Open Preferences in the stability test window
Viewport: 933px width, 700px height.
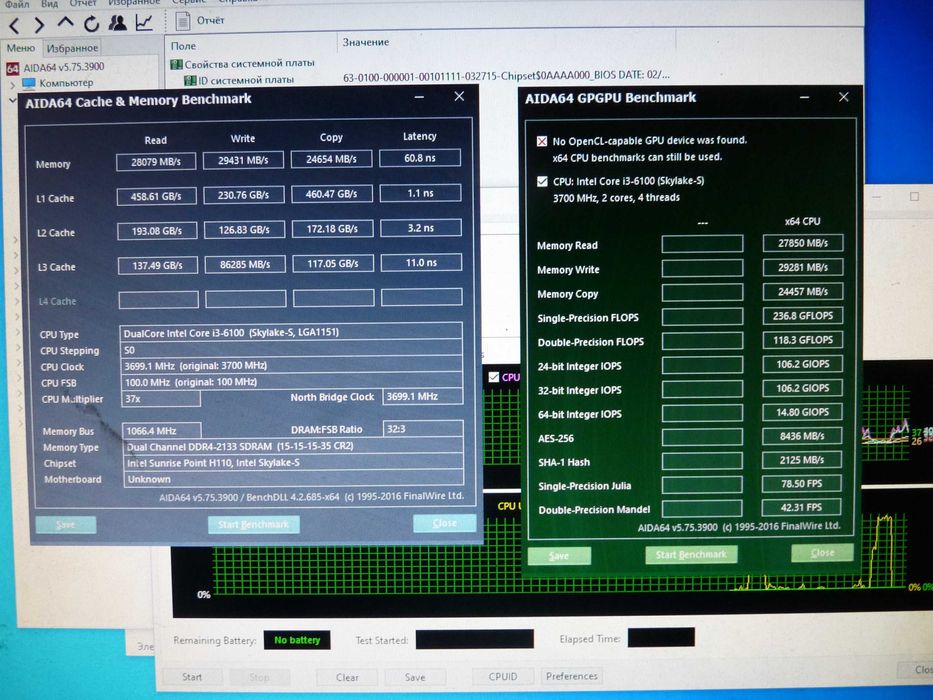tap(572, 676)
